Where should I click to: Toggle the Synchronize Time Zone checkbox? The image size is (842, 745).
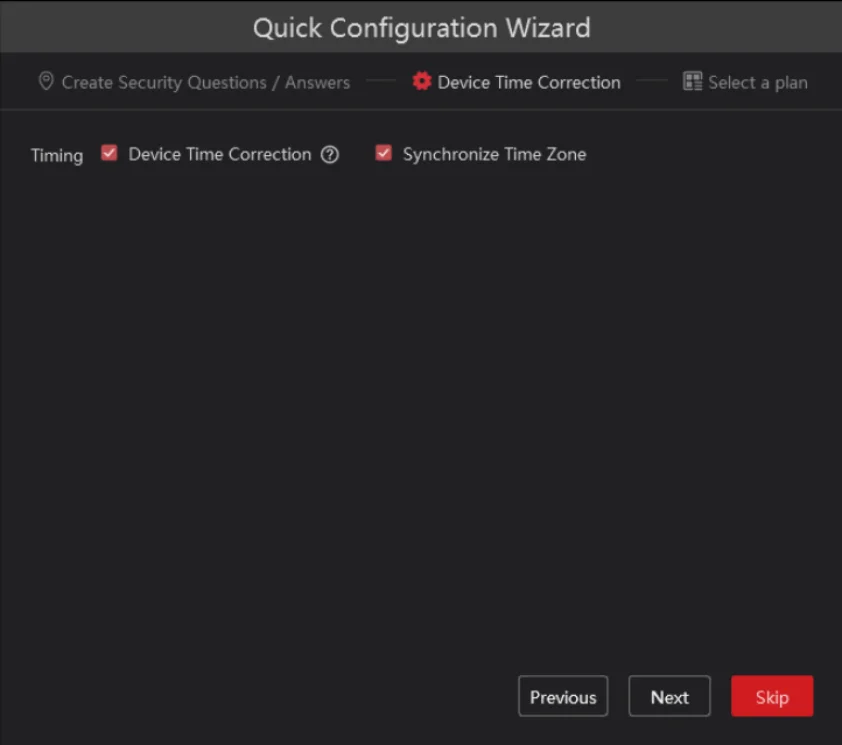click(x=383, y=153)
